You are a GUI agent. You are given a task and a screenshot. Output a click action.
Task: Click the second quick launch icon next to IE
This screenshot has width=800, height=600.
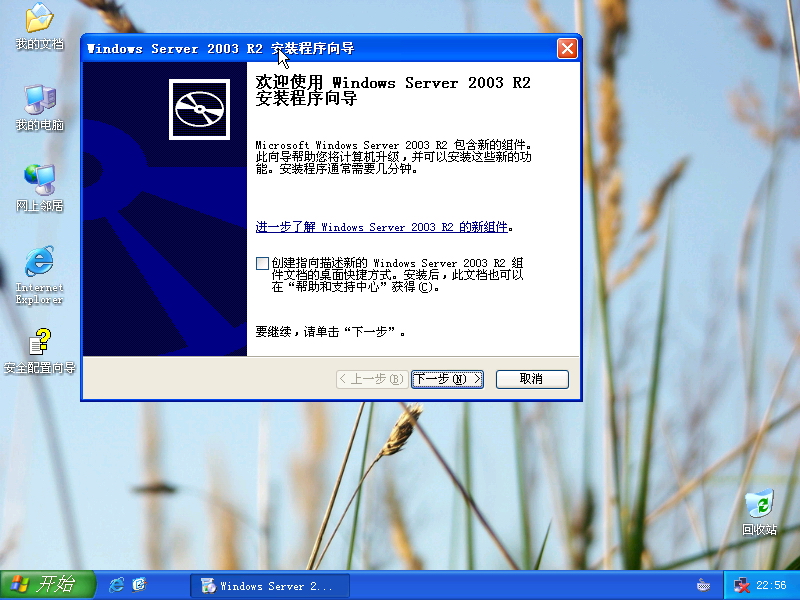pos(139,585)
